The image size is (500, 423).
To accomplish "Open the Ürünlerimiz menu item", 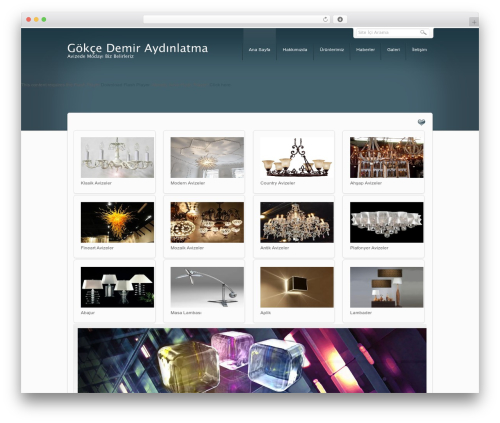I will (x=332, y=50).
